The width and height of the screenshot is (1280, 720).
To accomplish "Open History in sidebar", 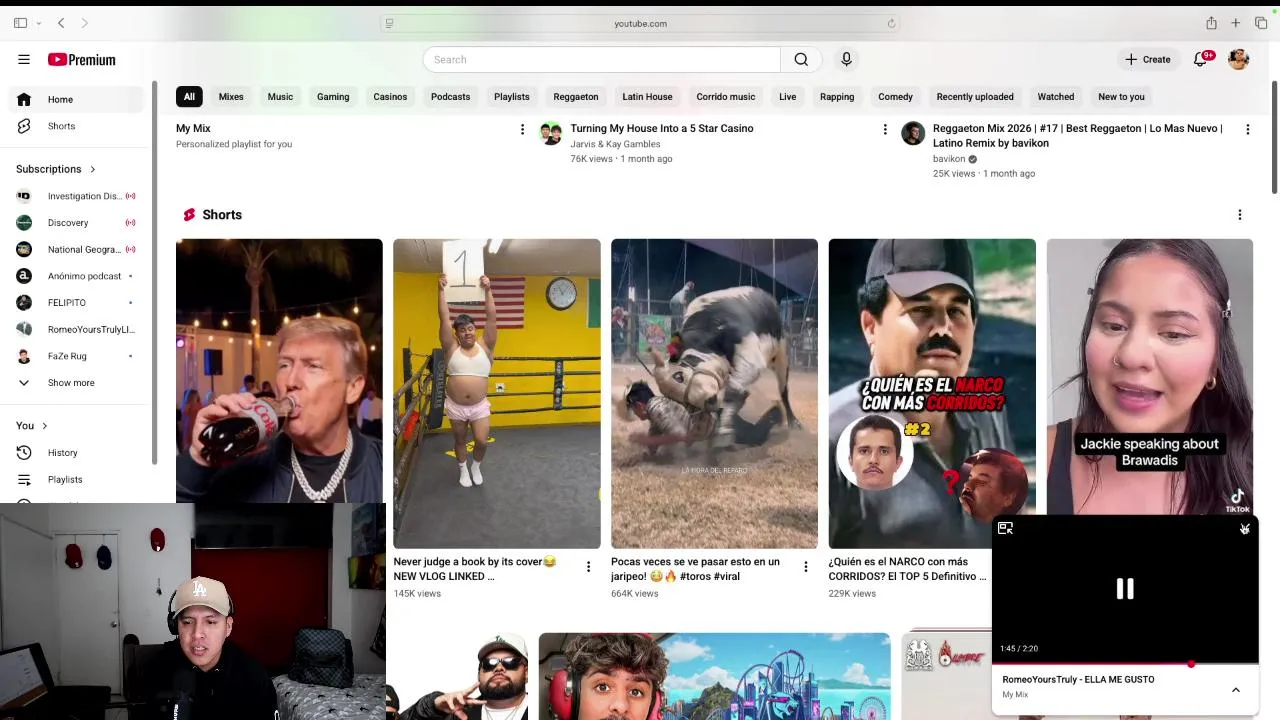I will point(78,453).
